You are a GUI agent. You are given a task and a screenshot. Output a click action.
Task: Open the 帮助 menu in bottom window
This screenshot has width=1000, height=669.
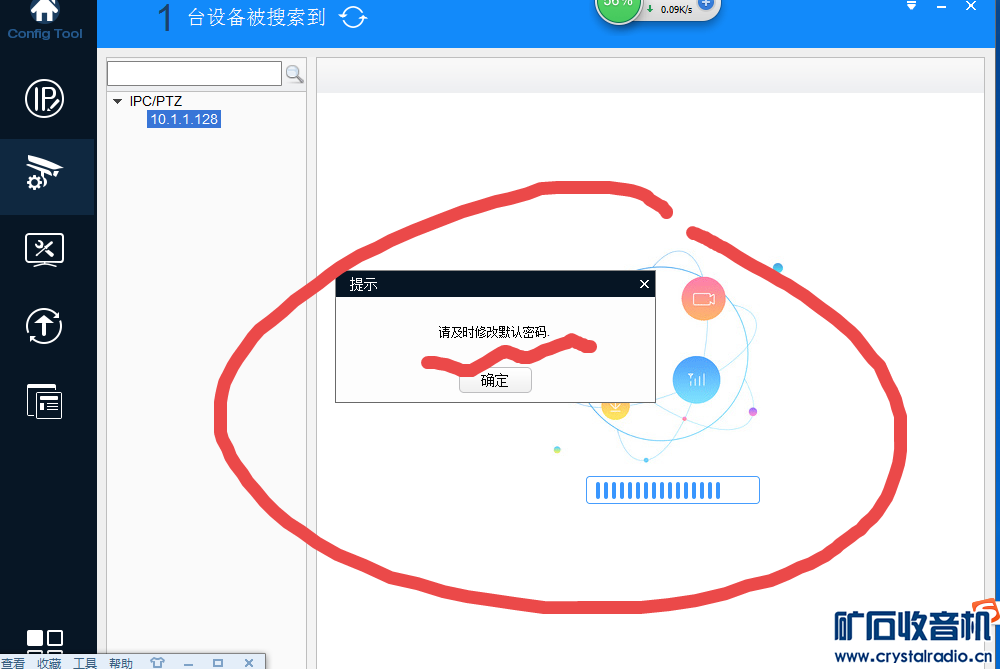pos(121,663)
